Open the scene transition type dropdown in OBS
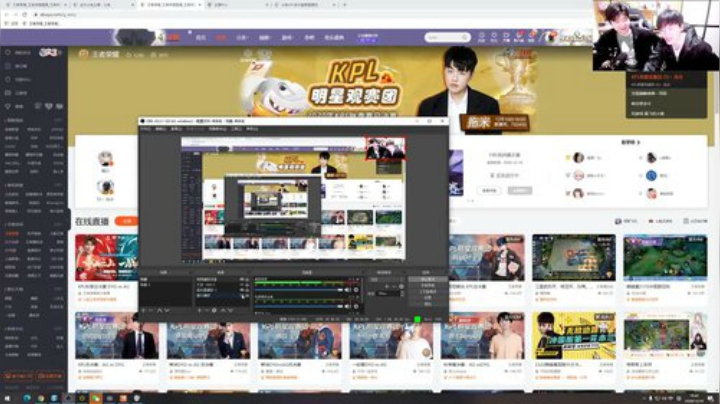This screenshot has height=404, width=720. coord(386,280)
